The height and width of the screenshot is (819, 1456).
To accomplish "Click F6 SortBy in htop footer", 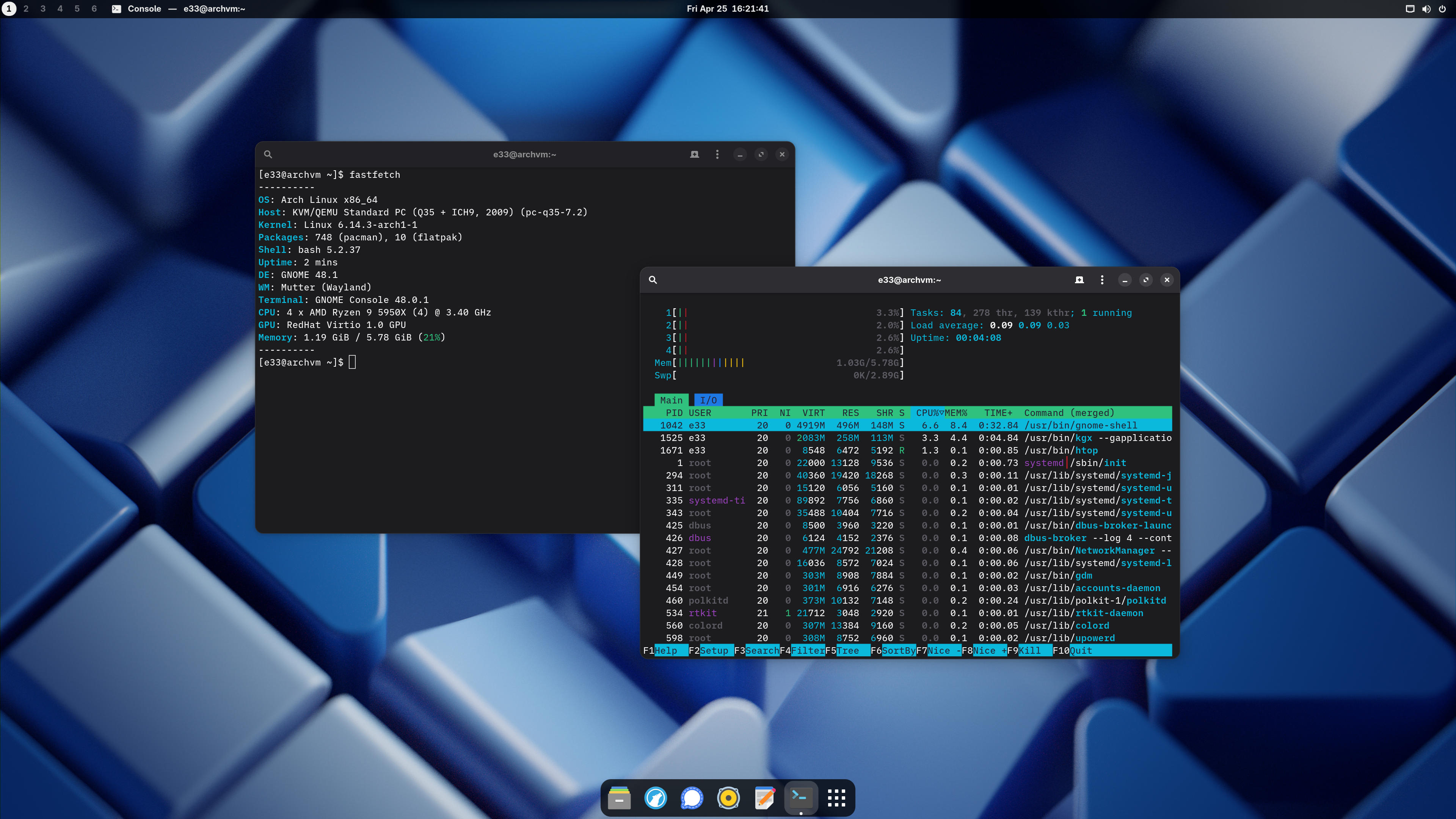I will [x=893, y=651].
